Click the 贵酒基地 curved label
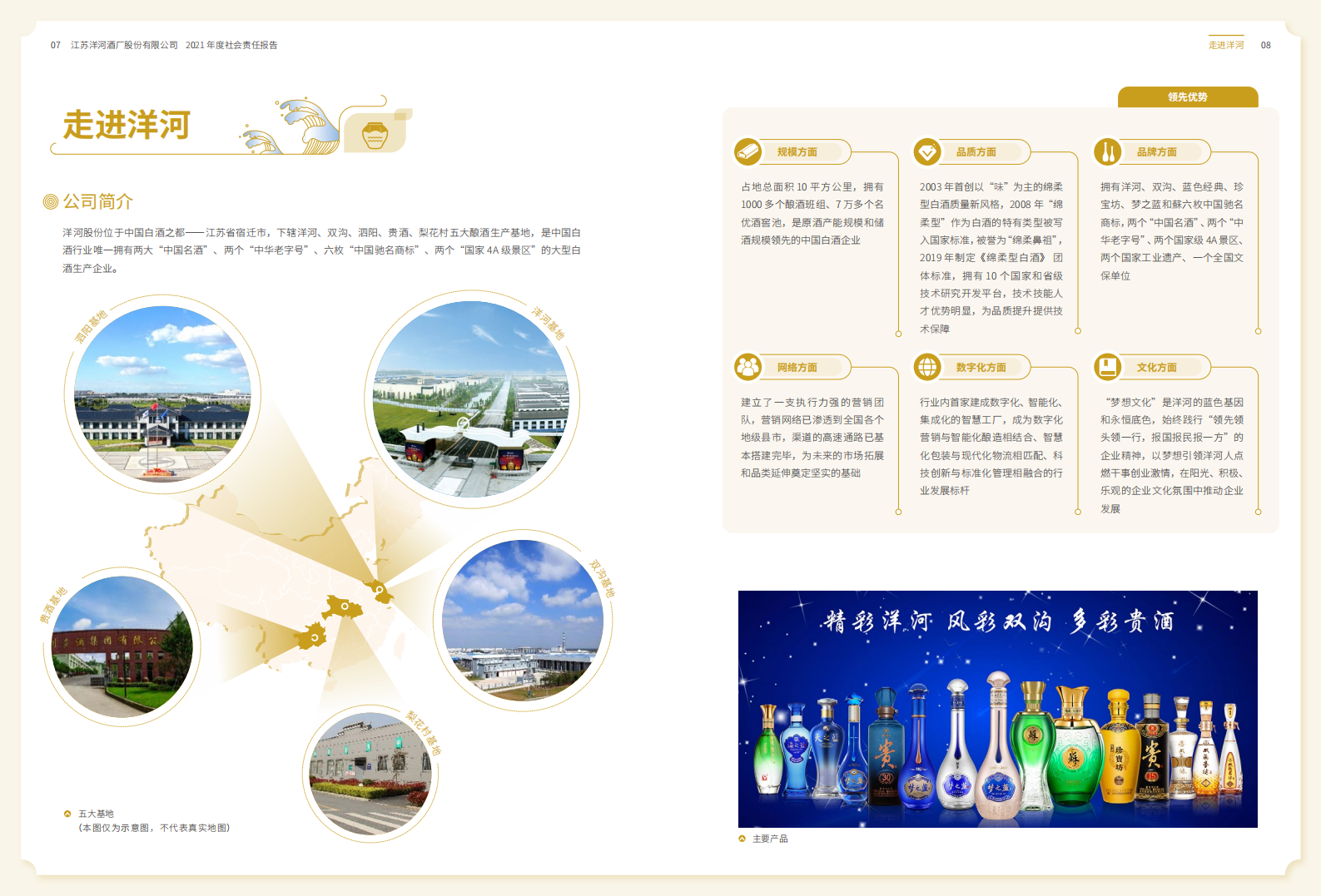This screenshot has width=1321, height=896. 52,605
